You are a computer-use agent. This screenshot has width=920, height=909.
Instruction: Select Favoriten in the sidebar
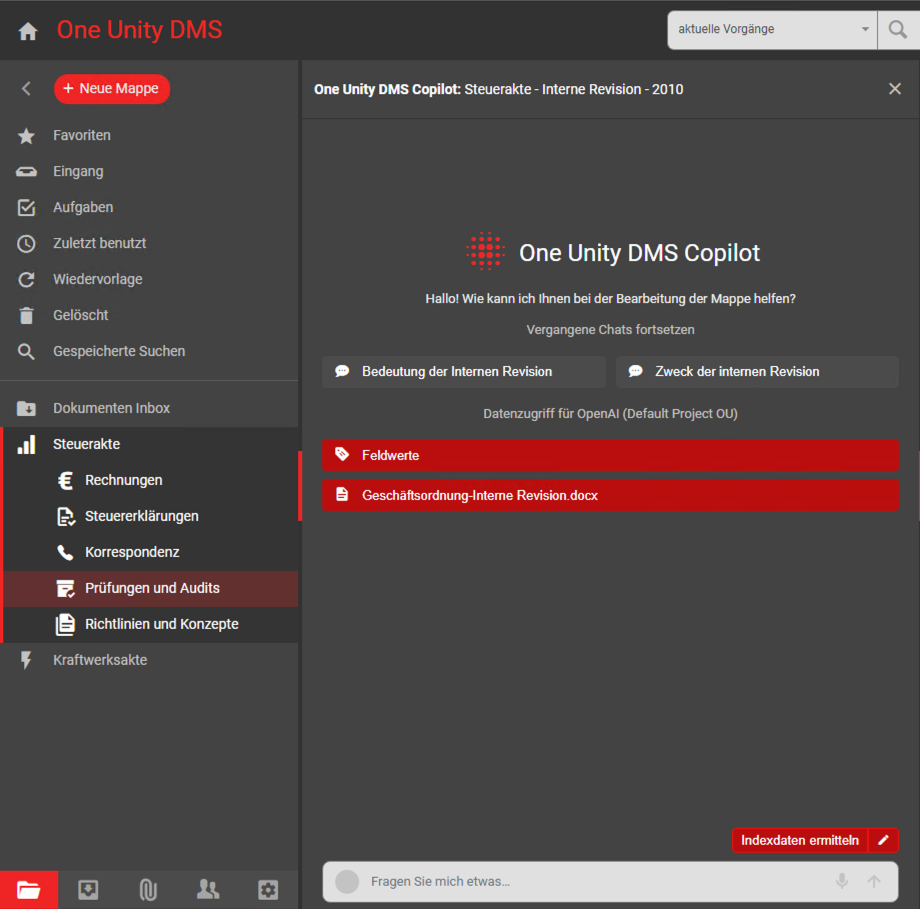pyautogui.click(x=149, y=136)
